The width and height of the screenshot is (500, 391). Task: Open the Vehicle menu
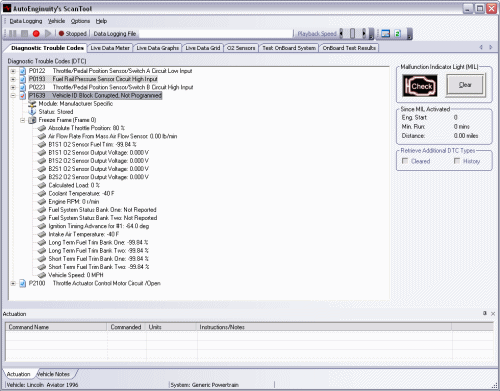coord(56,21)
